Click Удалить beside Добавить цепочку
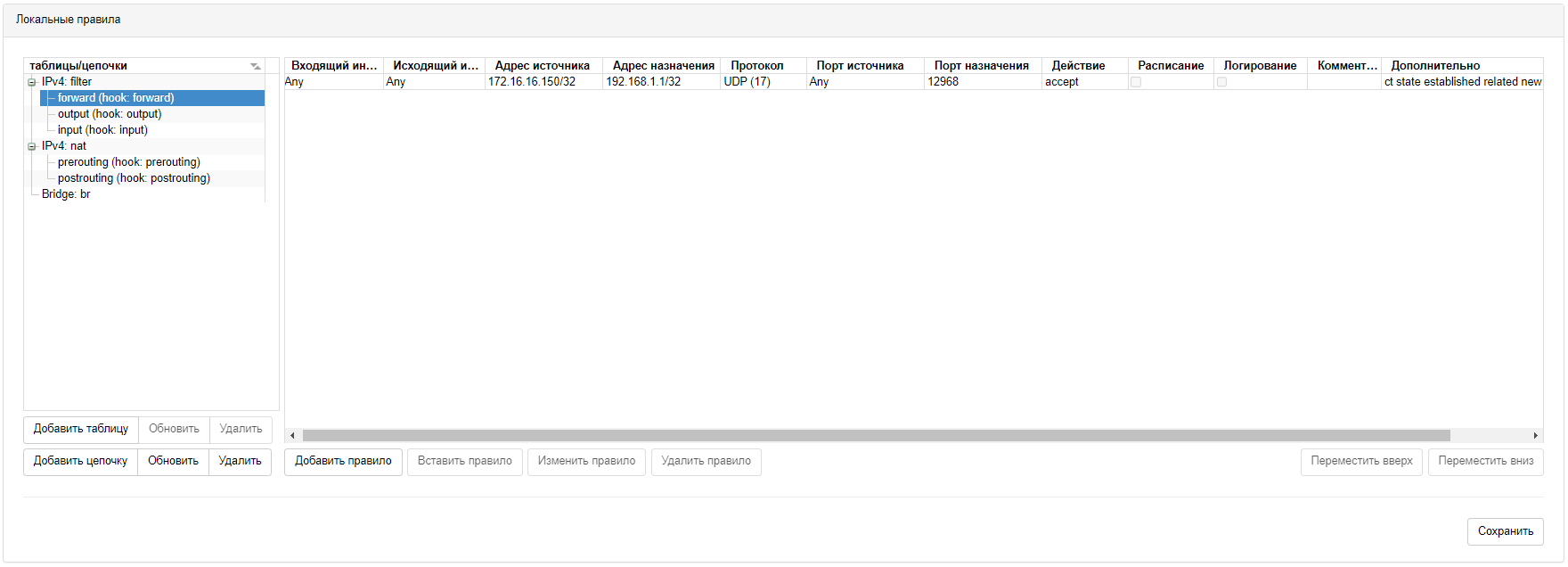1568x567 pixels. pyautogui.click(x=240, y=461)
